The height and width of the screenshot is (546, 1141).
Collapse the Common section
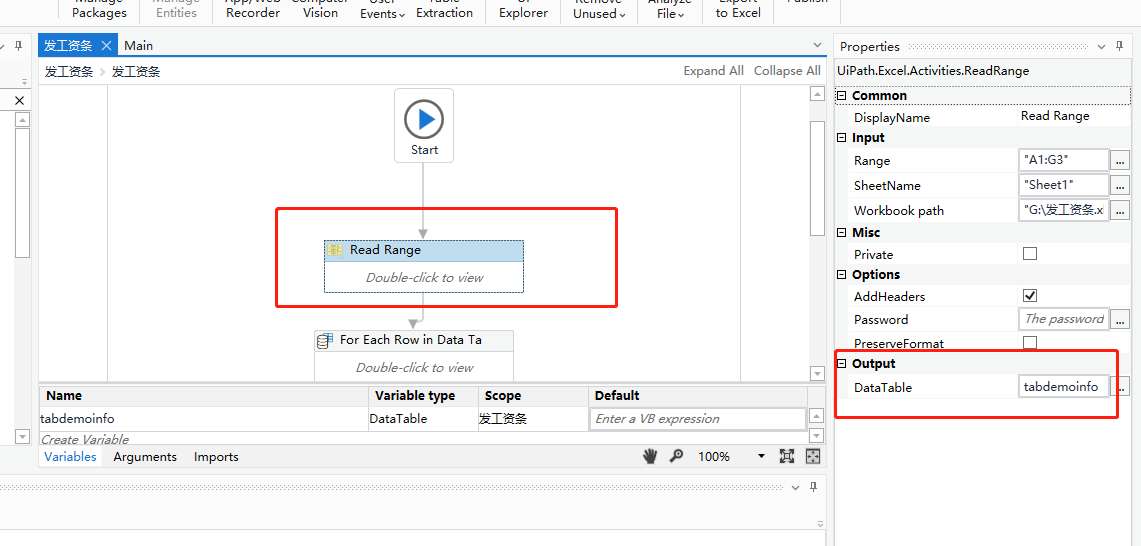842,96
